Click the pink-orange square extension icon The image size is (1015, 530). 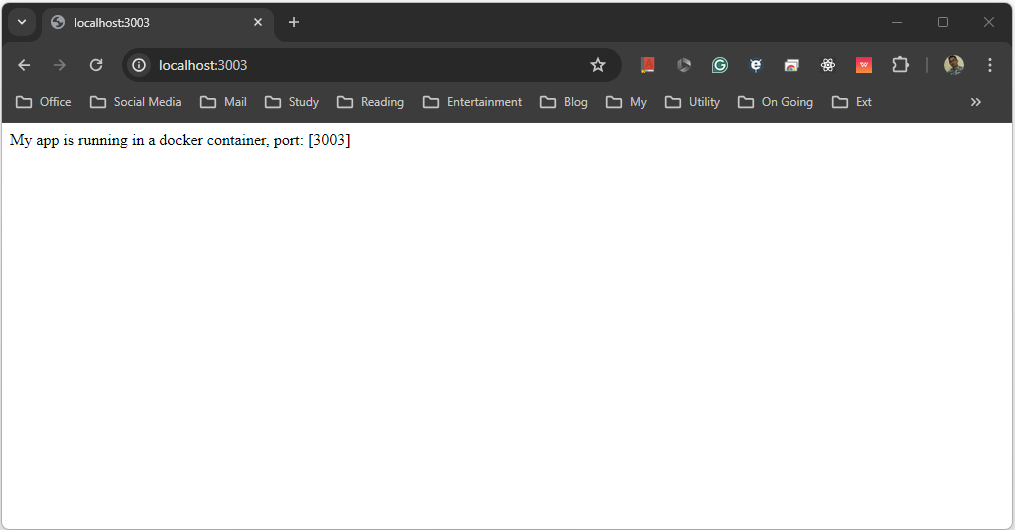coord(864,65)
